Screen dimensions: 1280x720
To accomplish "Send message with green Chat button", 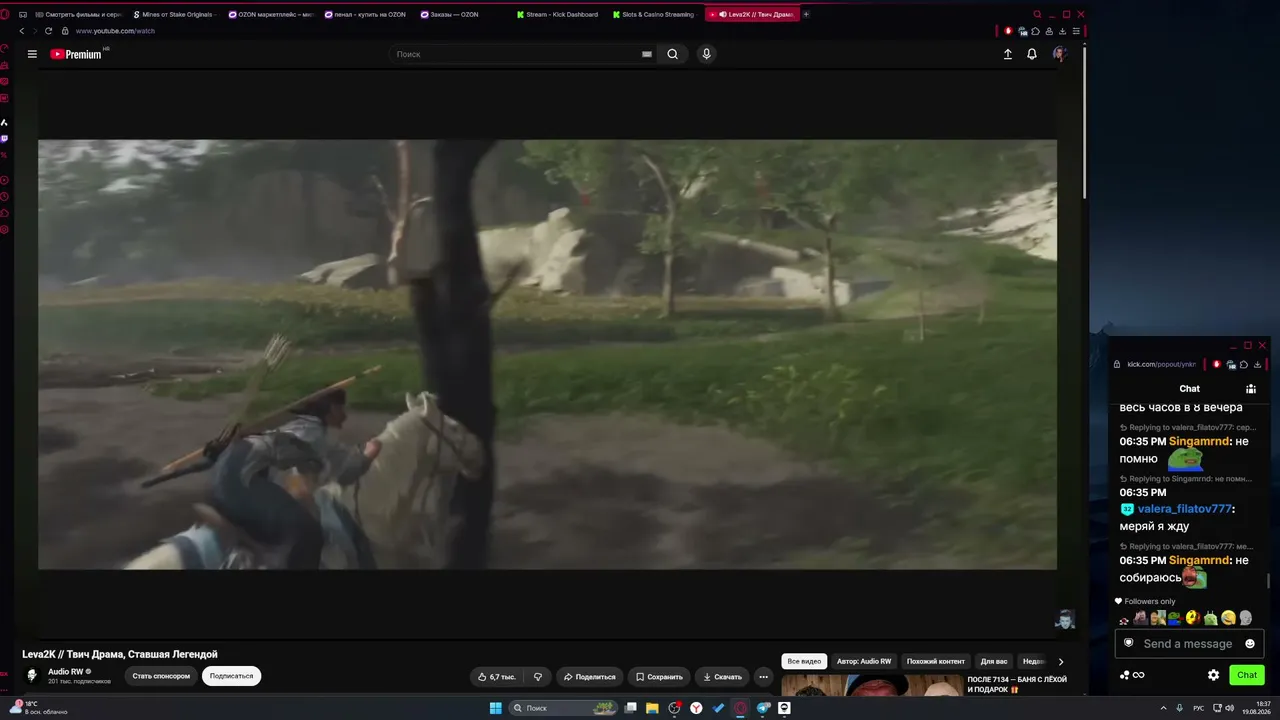I will click(1247, 675).
